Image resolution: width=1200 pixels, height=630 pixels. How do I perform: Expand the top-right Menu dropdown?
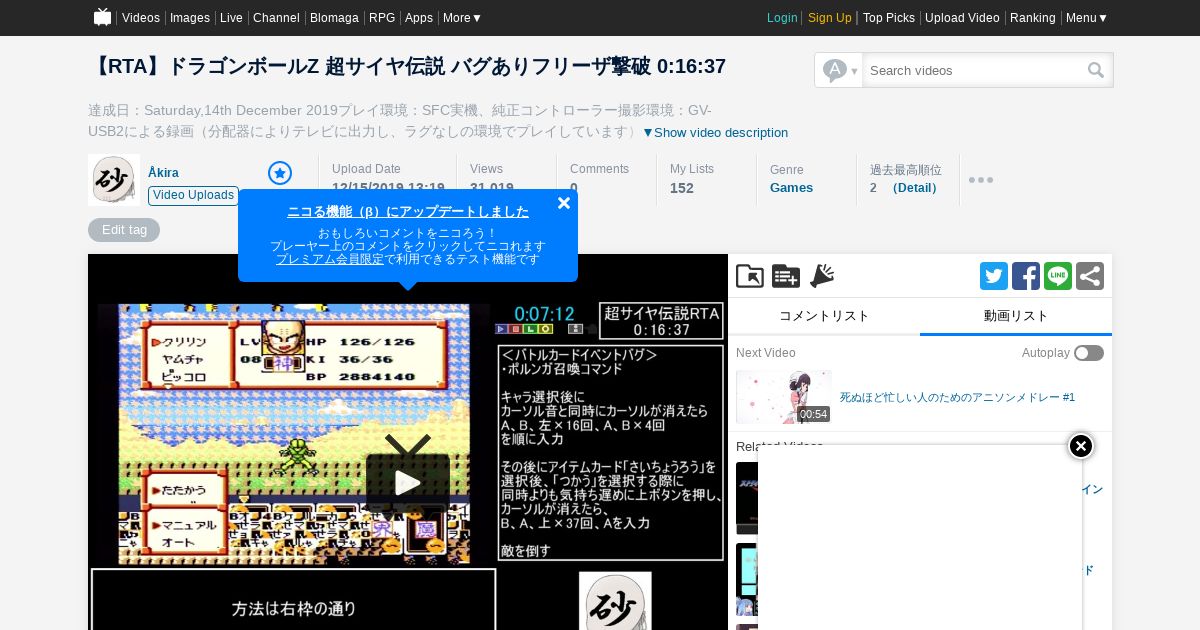(x=1087, y=18)
